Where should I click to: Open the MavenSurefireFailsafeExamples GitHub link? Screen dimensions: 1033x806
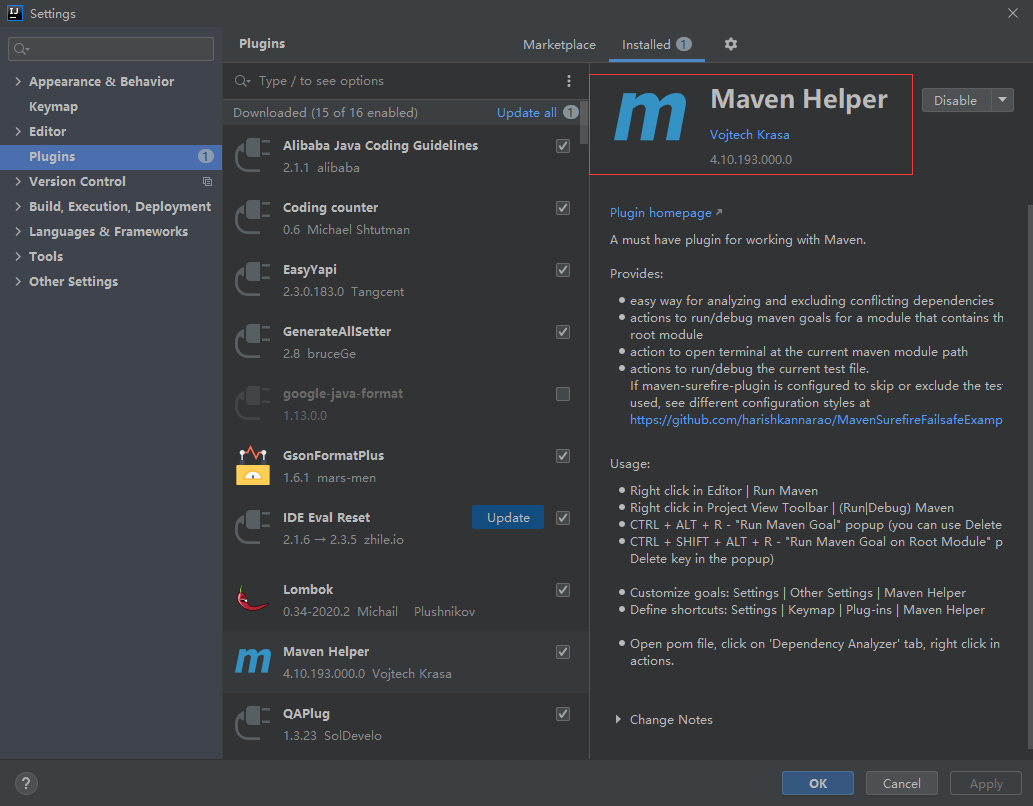pos(816,420)
